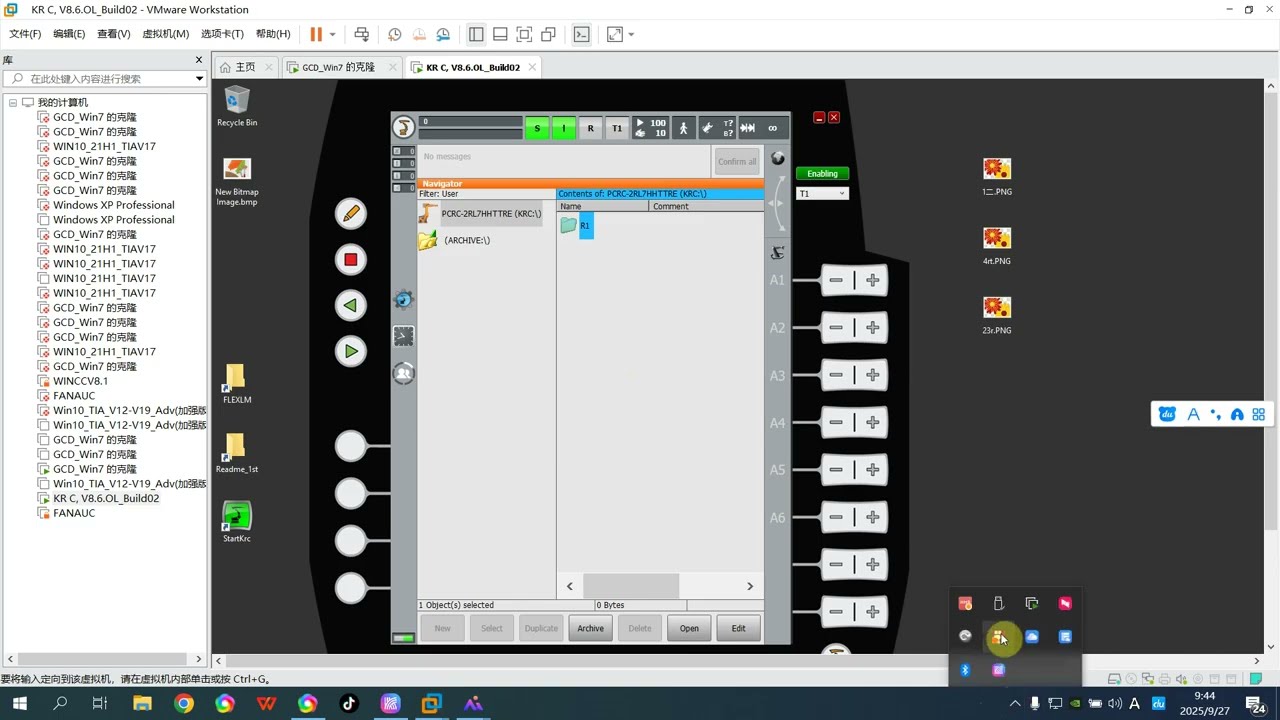Click the jog keys coordinate system icon above A1
This screenshot has width=1280, height=720.
click(778, 253)
